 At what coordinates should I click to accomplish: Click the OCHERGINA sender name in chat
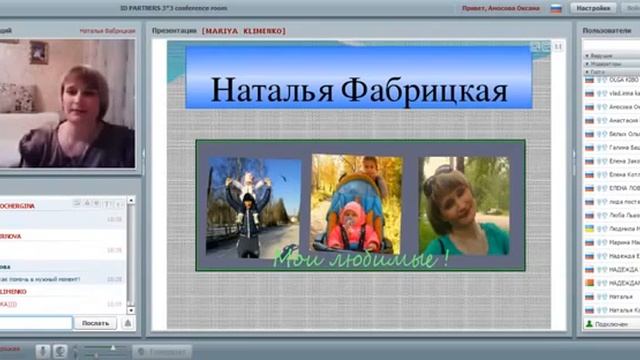coord(17,206)
